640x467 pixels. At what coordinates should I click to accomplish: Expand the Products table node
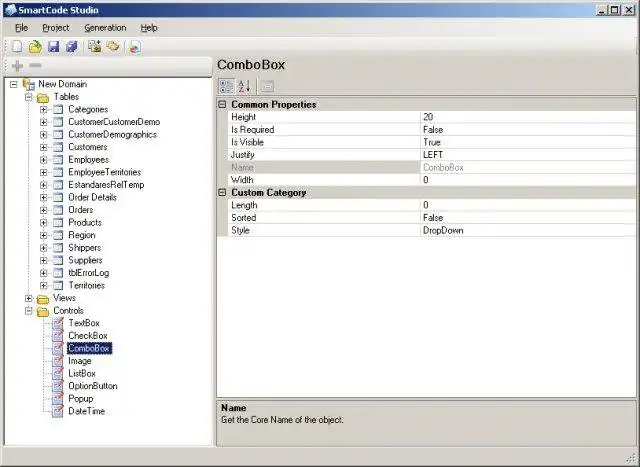click(43, 222)
